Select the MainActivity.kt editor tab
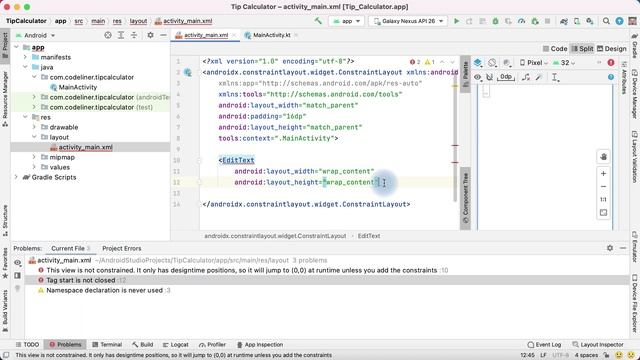The height and width of the screenshot is (360, 640). (271, 35)
